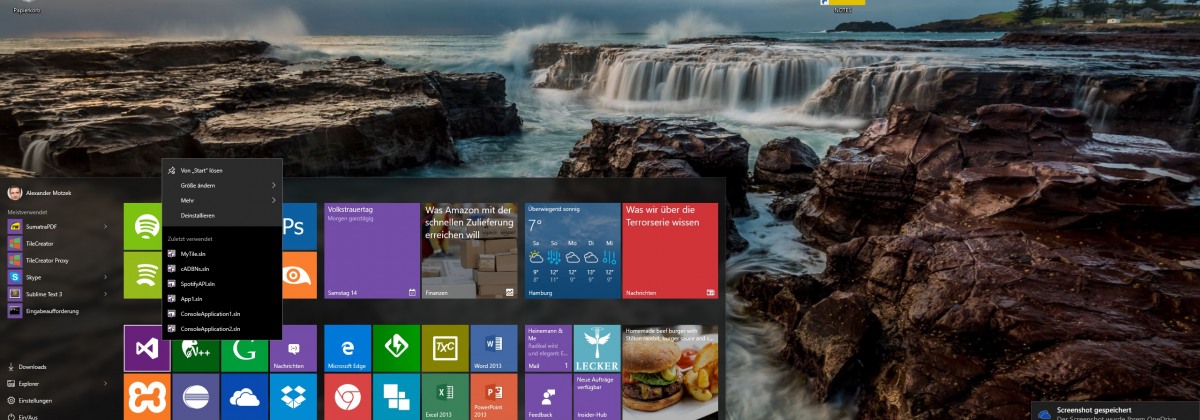The image size is (1200, 420).
Task: Open the olive TXC tile
Action: click(446, 348)
